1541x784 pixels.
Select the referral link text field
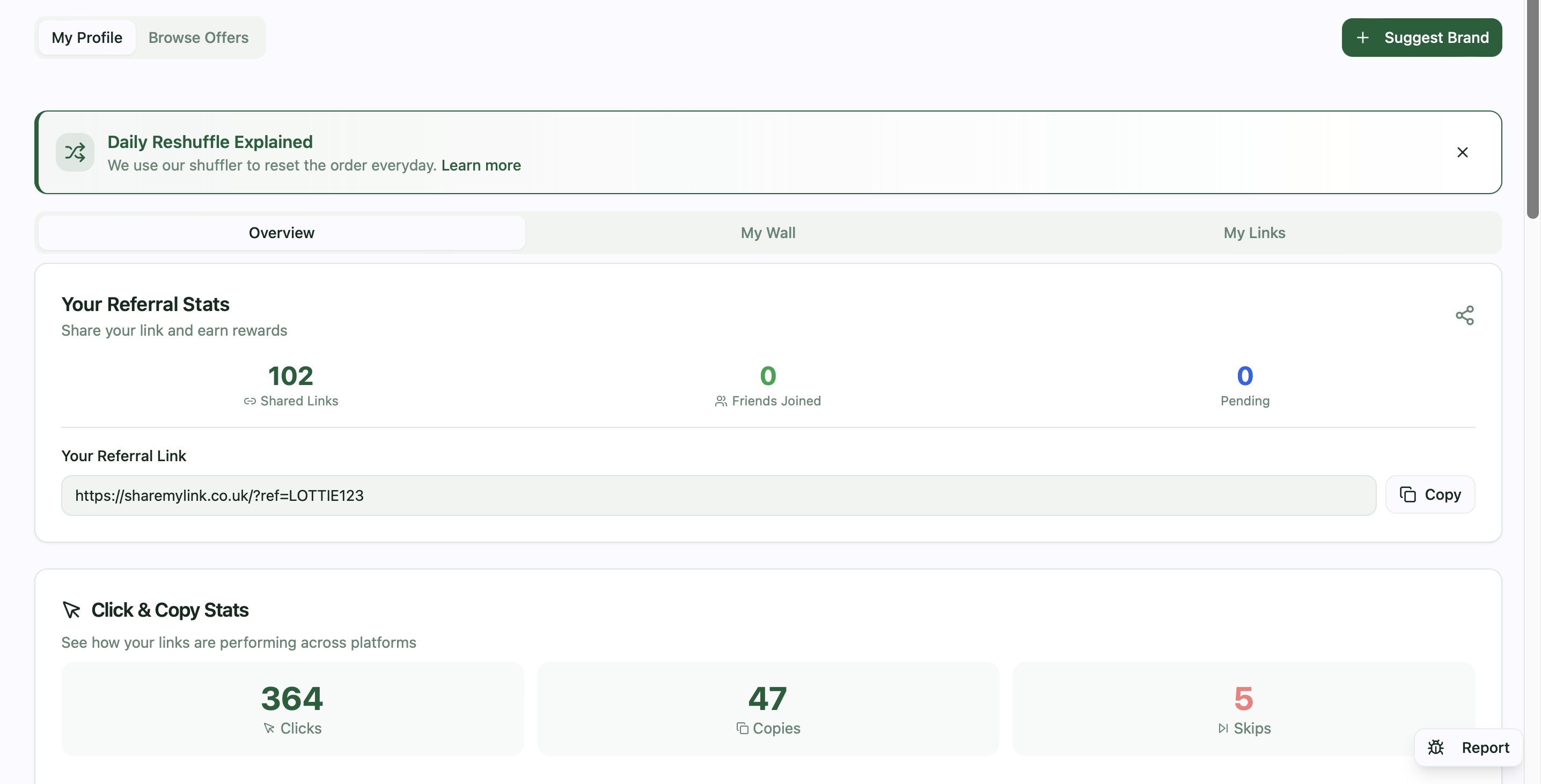(718, 494)
